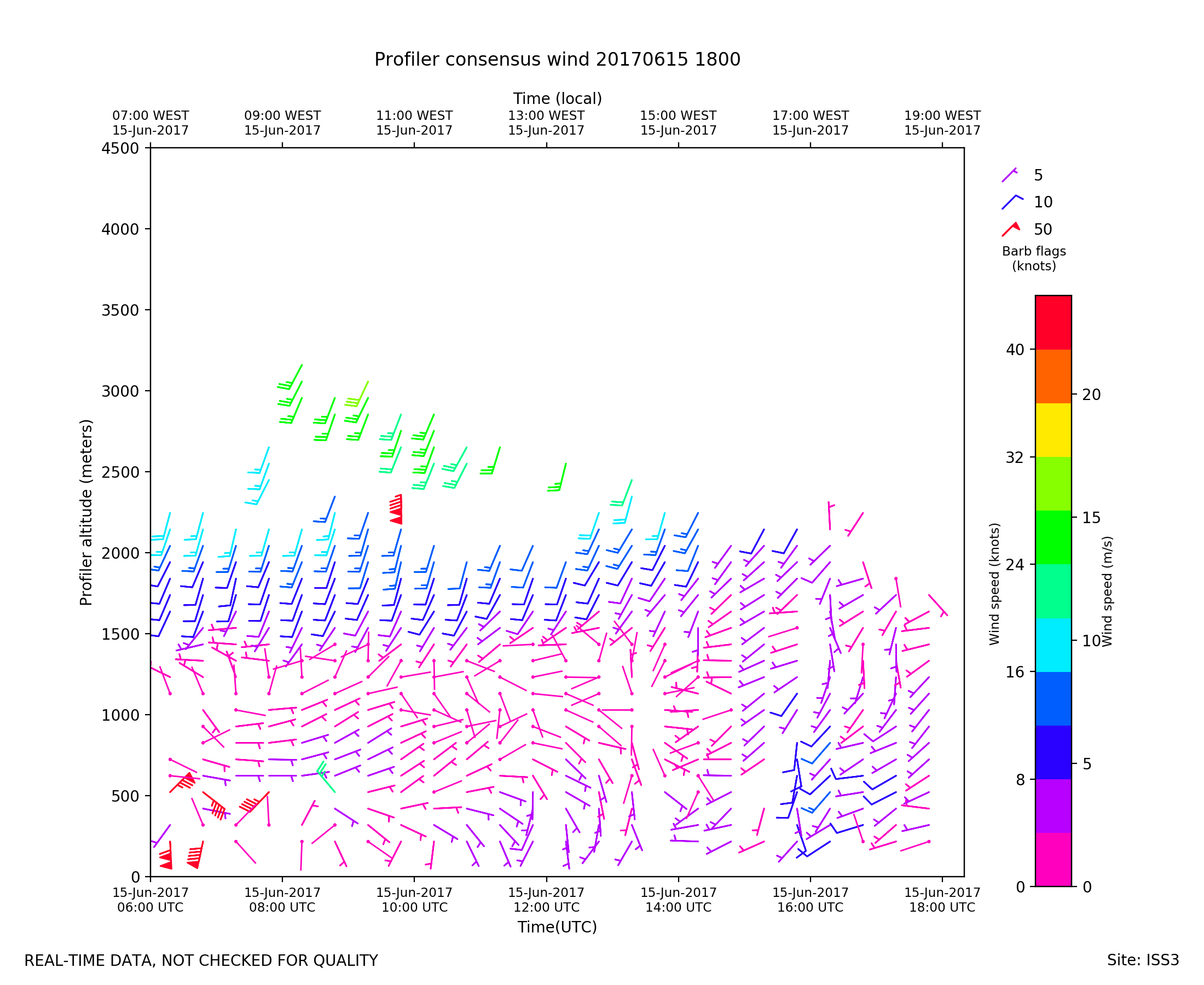Click the 'Site: ISS3' text
This screenshot has height=985, width=1204.
coord(1143,960)
